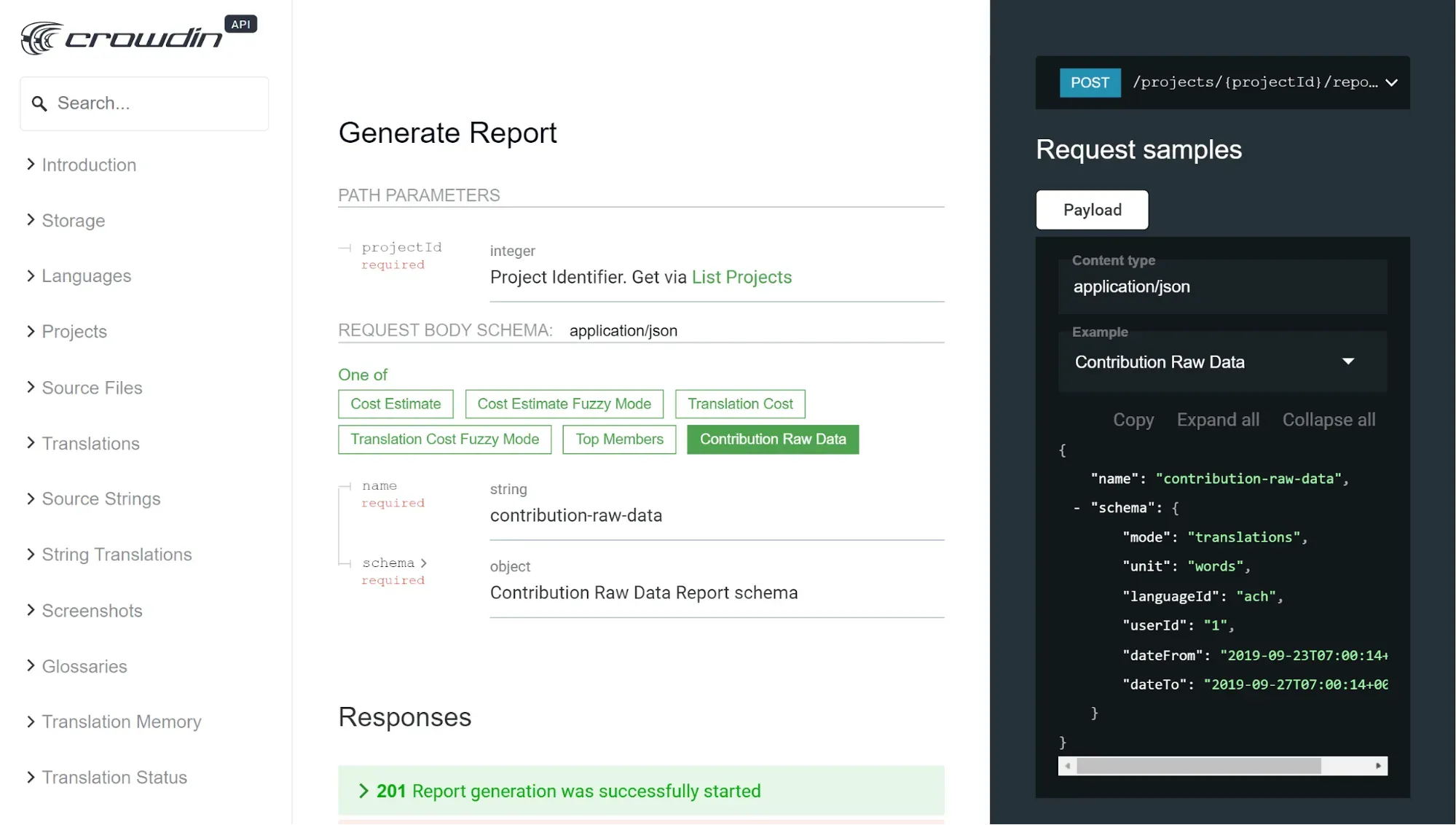This screenshot has width=1456, height=825.
Task: Expand the Source Files sidebar section
Action: coord(92,388)
